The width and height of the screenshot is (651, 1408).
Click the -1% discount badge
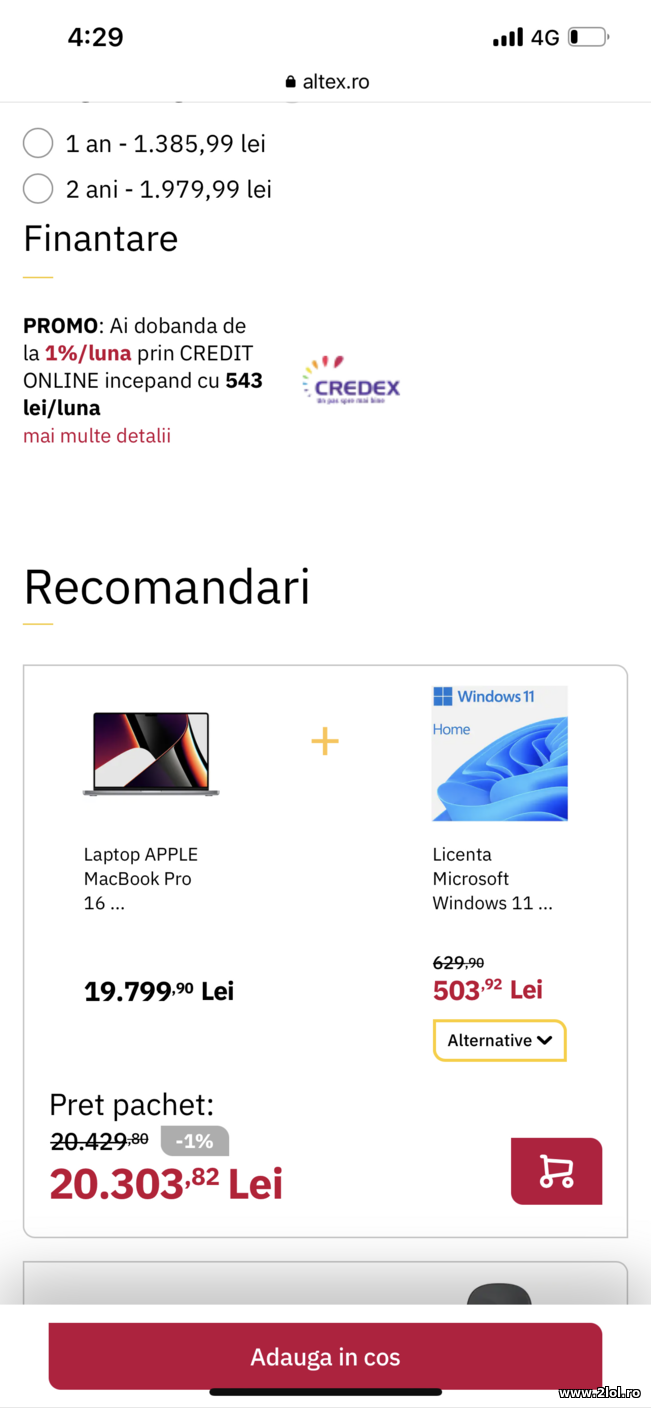194,1141
